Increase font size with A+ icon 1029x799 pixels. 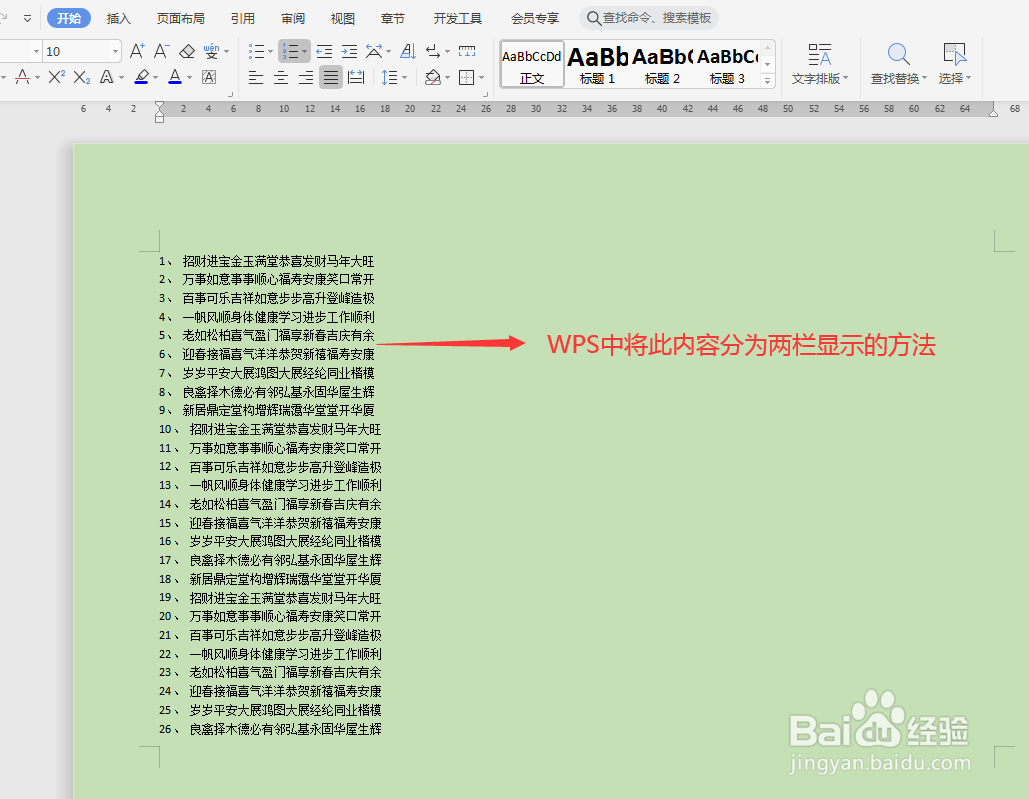click(x=136, y=51)
